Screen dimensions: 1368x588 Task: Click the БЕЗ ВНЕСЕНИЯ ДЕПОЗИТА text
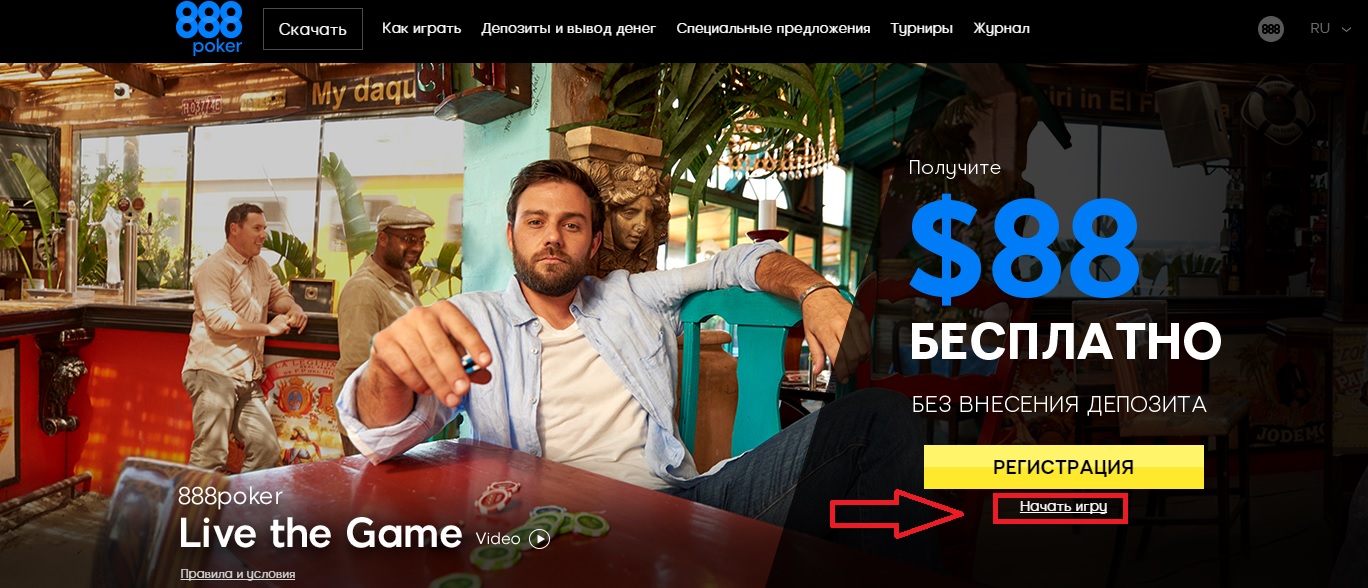click(x=1059, y=405)
